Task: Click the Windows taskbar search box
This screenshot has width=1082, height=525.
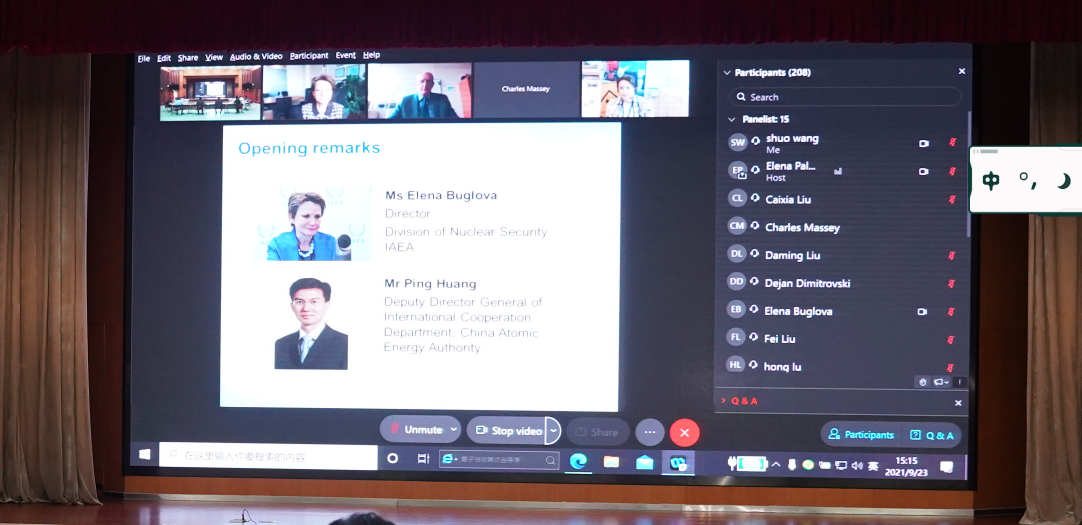Action: pyautogui.click(x=268, y=457)
